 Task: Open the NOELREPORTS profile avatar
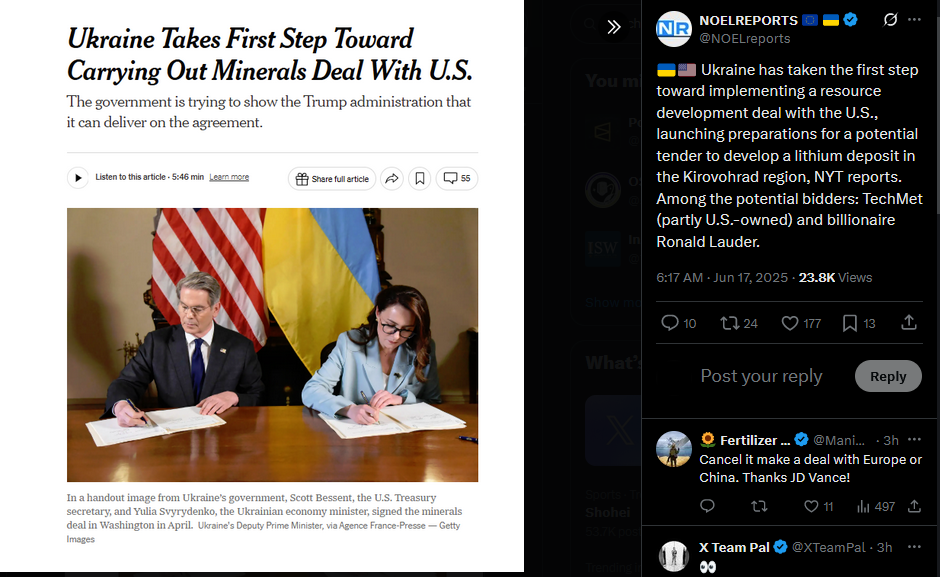tap(674, 29)
